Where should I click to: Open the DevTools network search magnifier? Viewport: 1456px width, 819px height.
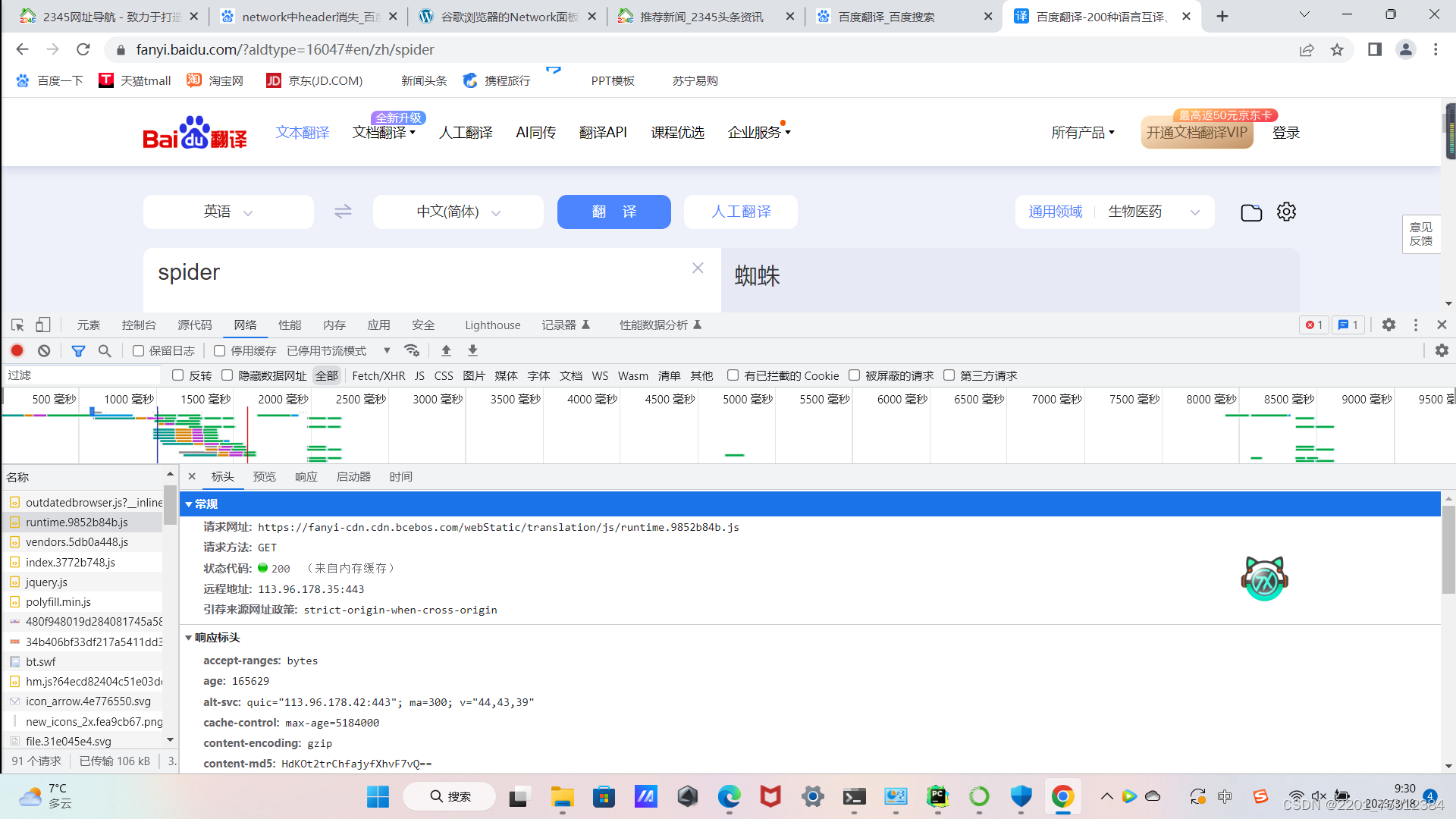tap(105, 350)
